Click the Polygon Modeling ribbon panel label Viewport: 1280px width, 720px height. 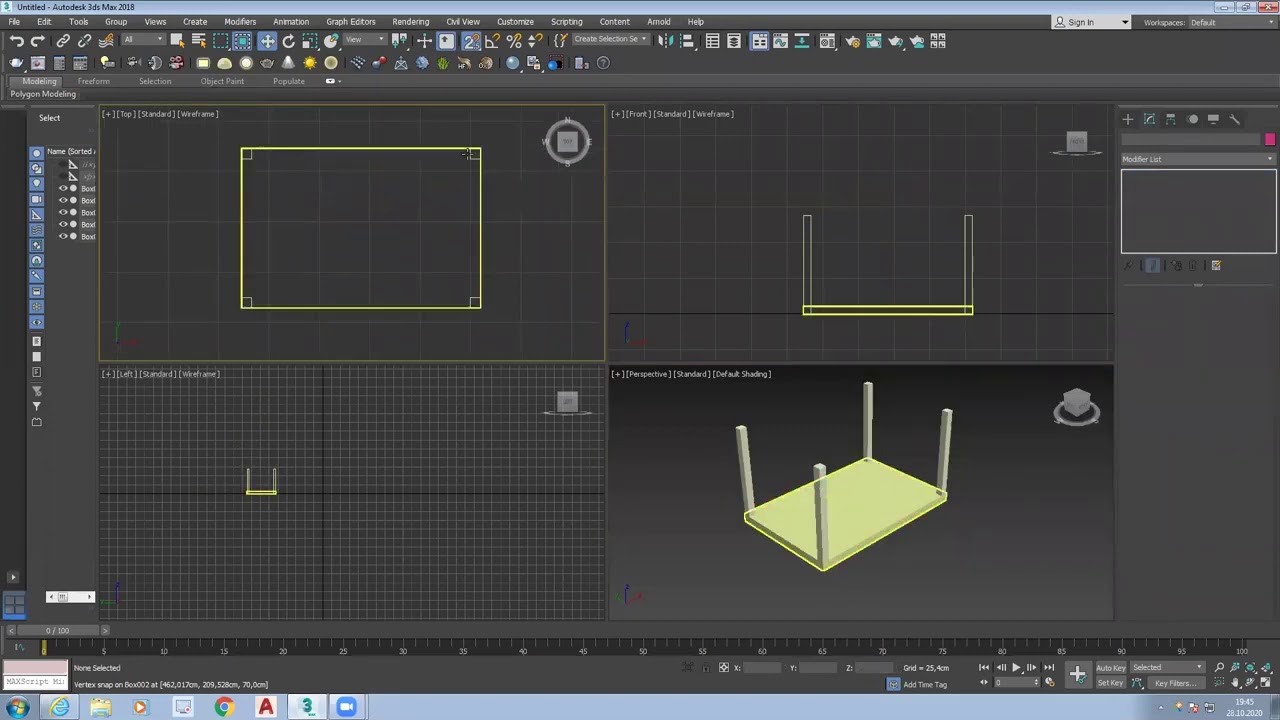pos(43,94)
